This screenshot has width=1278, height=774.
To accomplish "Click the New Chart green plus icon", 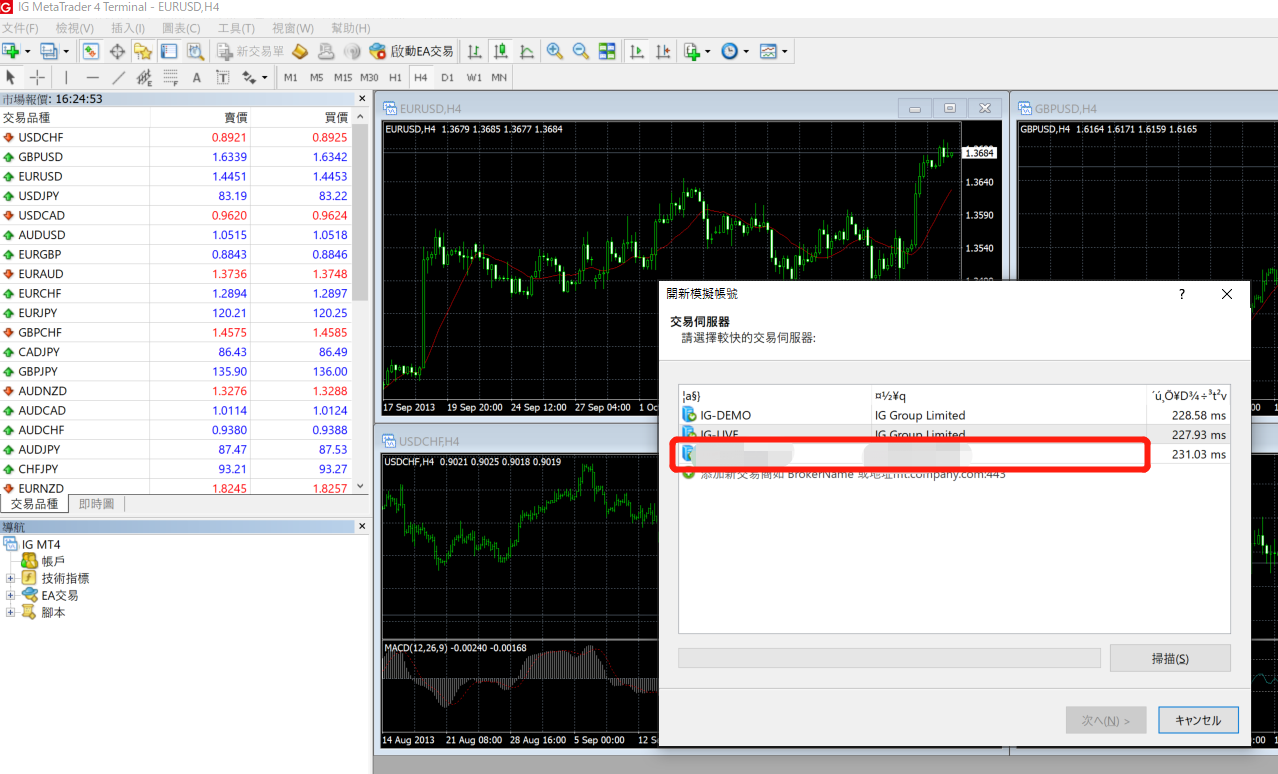I will (11, 51).
